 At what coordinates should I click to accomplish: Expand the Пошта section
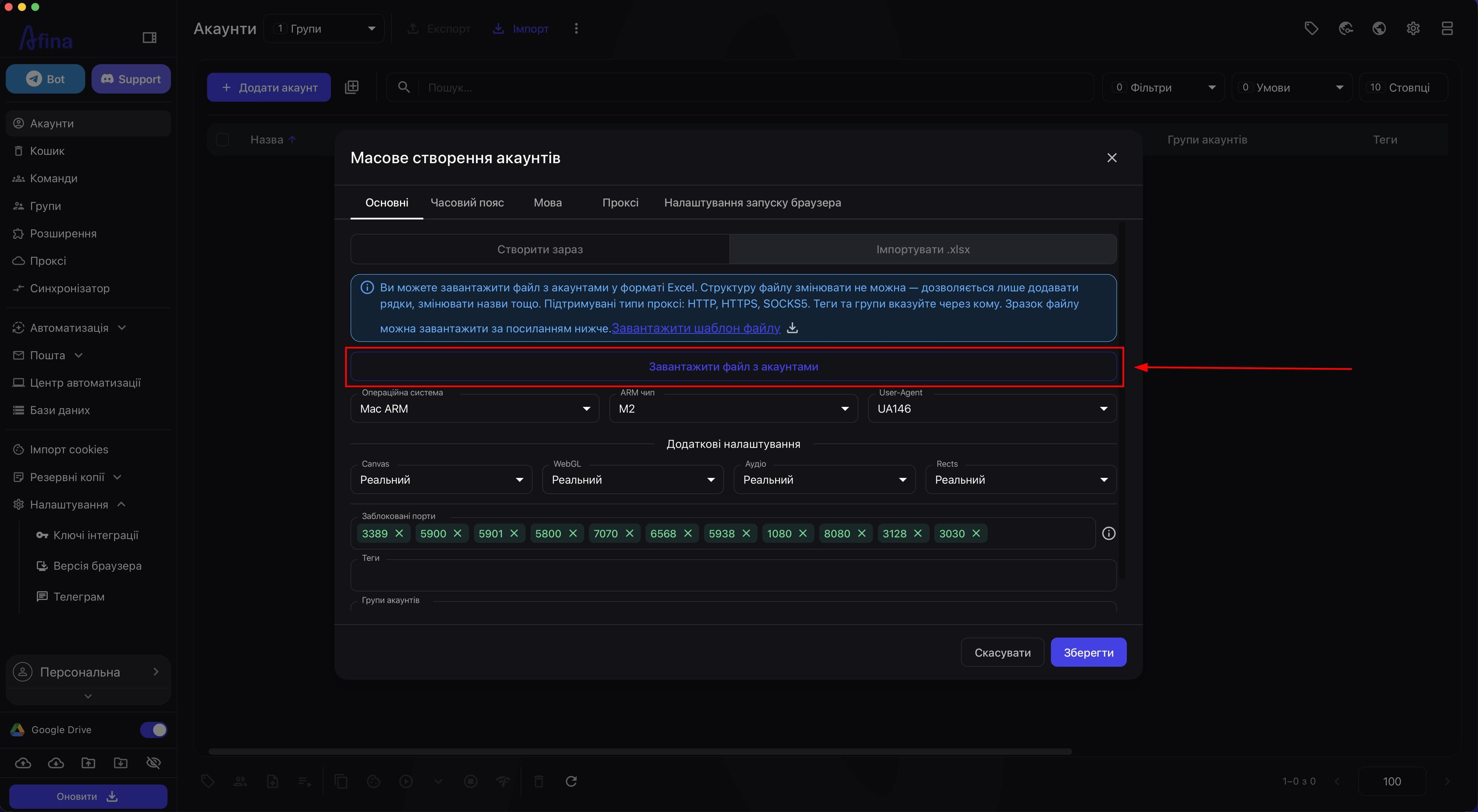click(89, 355)
